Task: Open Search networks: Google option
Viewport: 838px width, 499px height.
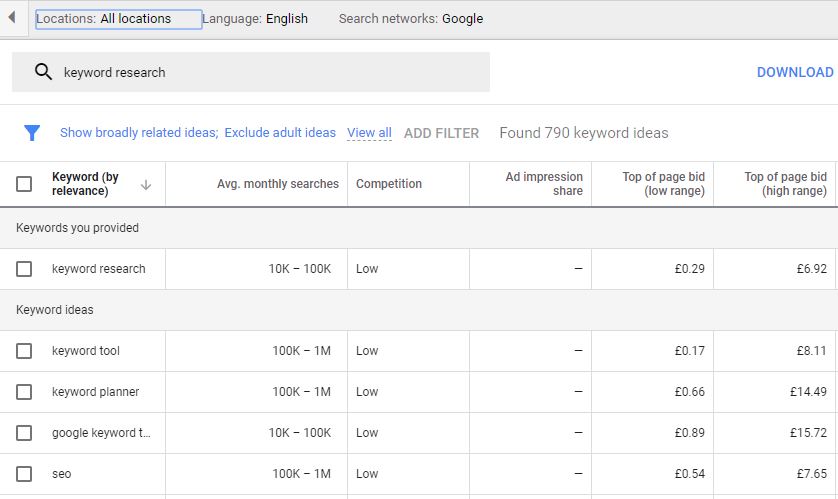Action: [x=410, y=19]
